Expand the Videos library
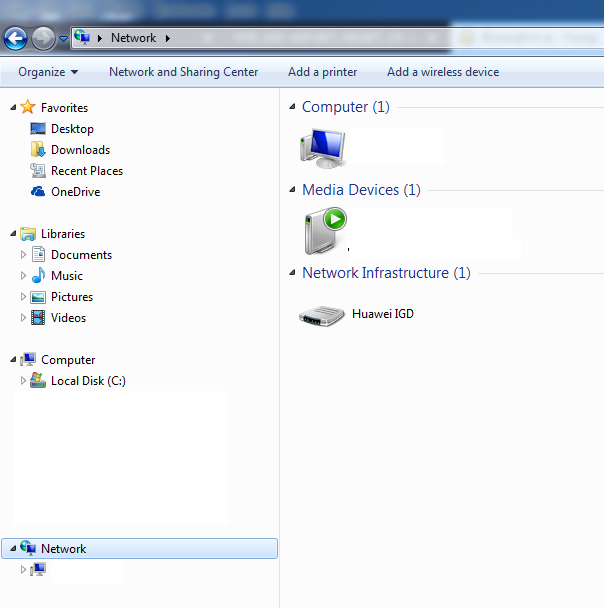Screen dimensions: 604x608 (x=23, y=318)
